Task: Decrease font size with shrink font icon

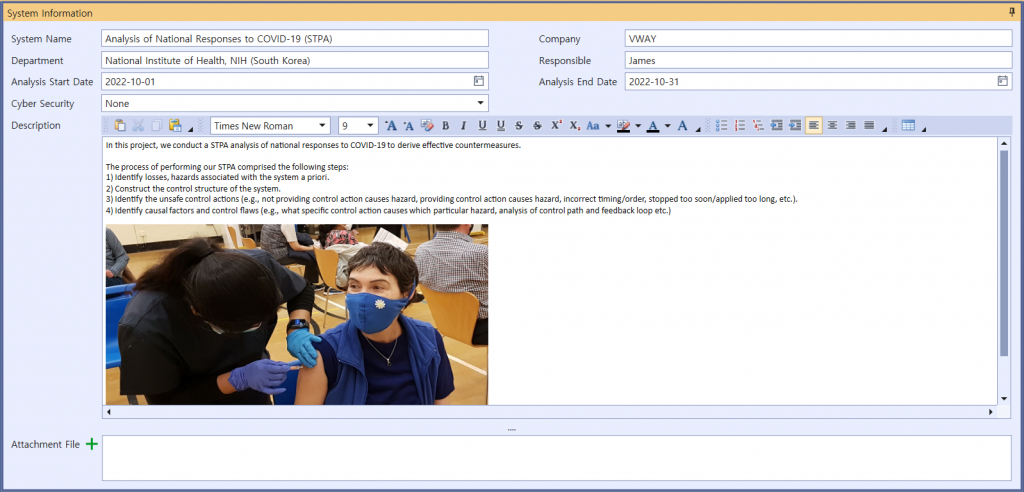Action: pos(409,125)
